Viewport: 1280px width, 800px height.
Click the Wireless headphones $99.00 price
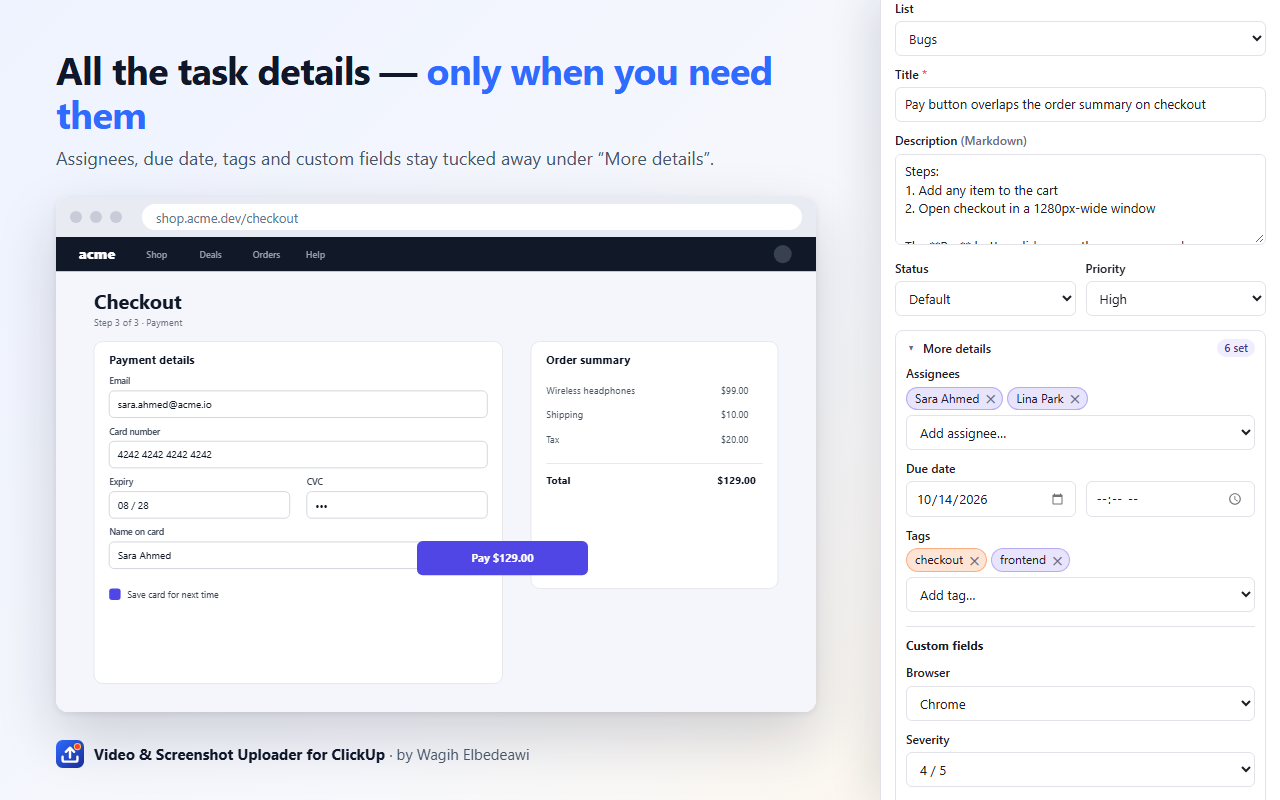[734, 391]
